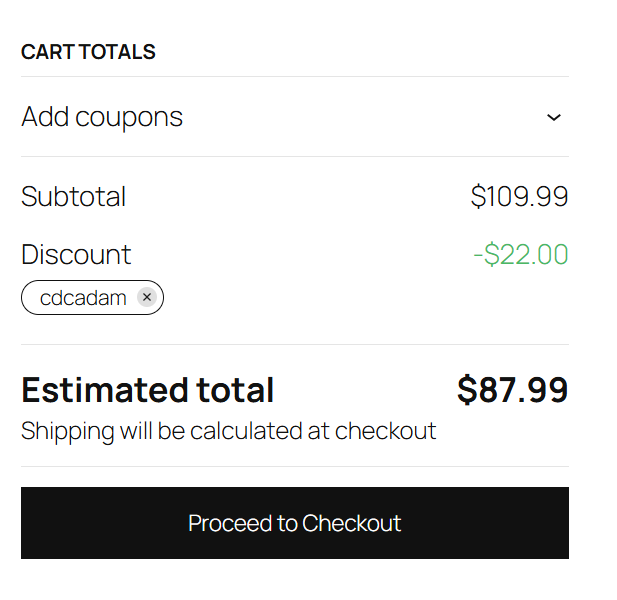This screenshot has width=617, height=600.
Task: Click the dollar sign of $87.99
Action: (466, 389)
